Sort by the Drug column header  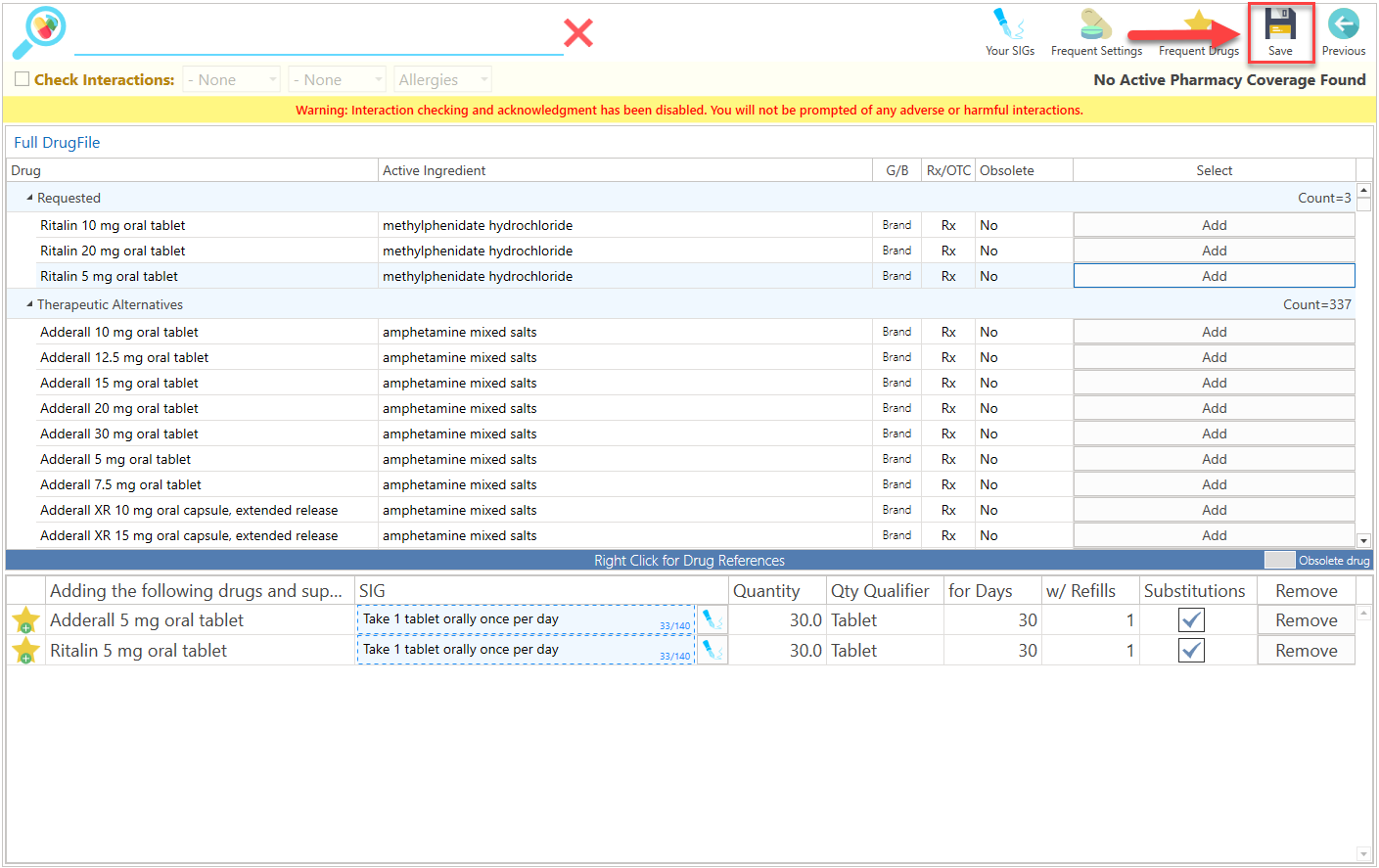193,170
